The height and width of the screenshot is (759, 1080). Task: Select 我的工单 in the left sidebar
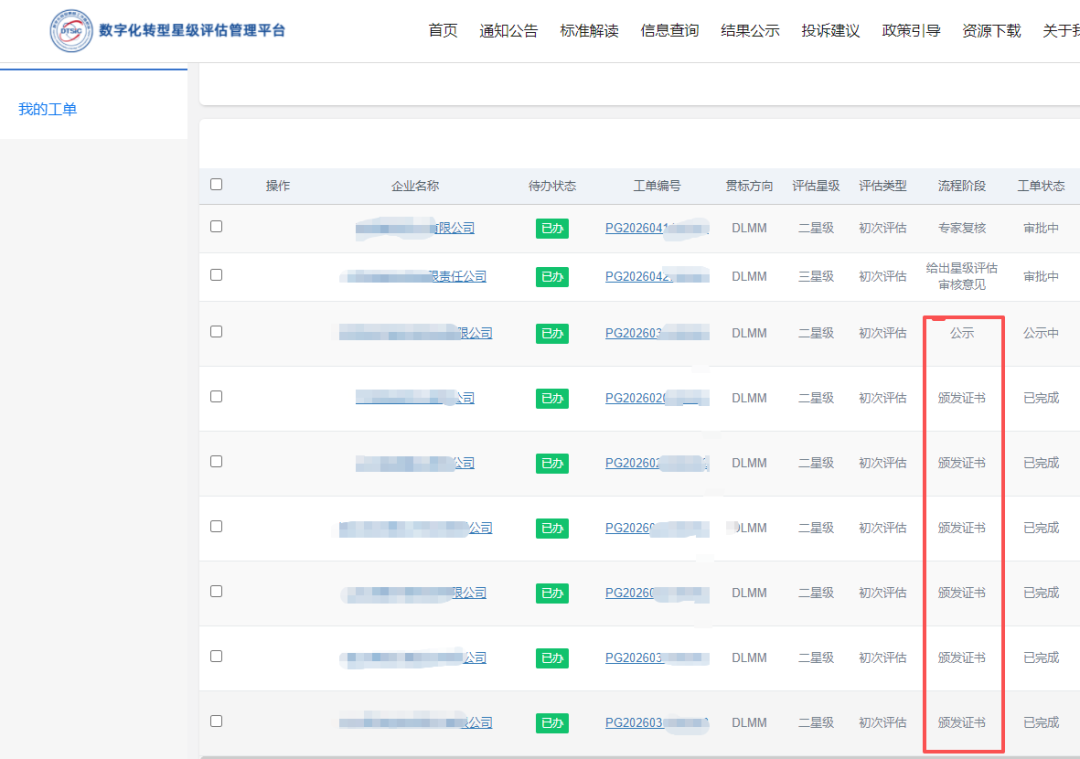[48, 109]
